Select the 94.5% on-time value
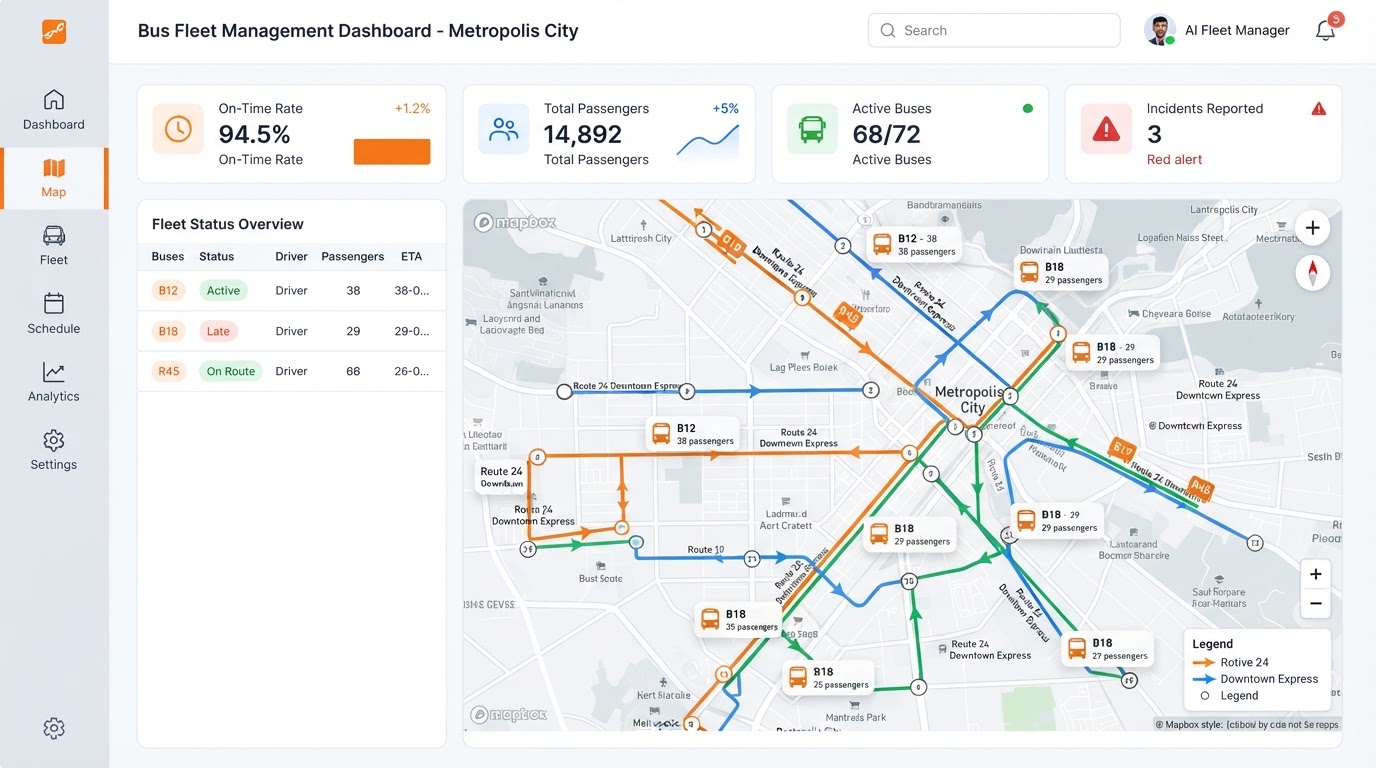Viewport: 1376px width, 768px height. click(254, 134)
